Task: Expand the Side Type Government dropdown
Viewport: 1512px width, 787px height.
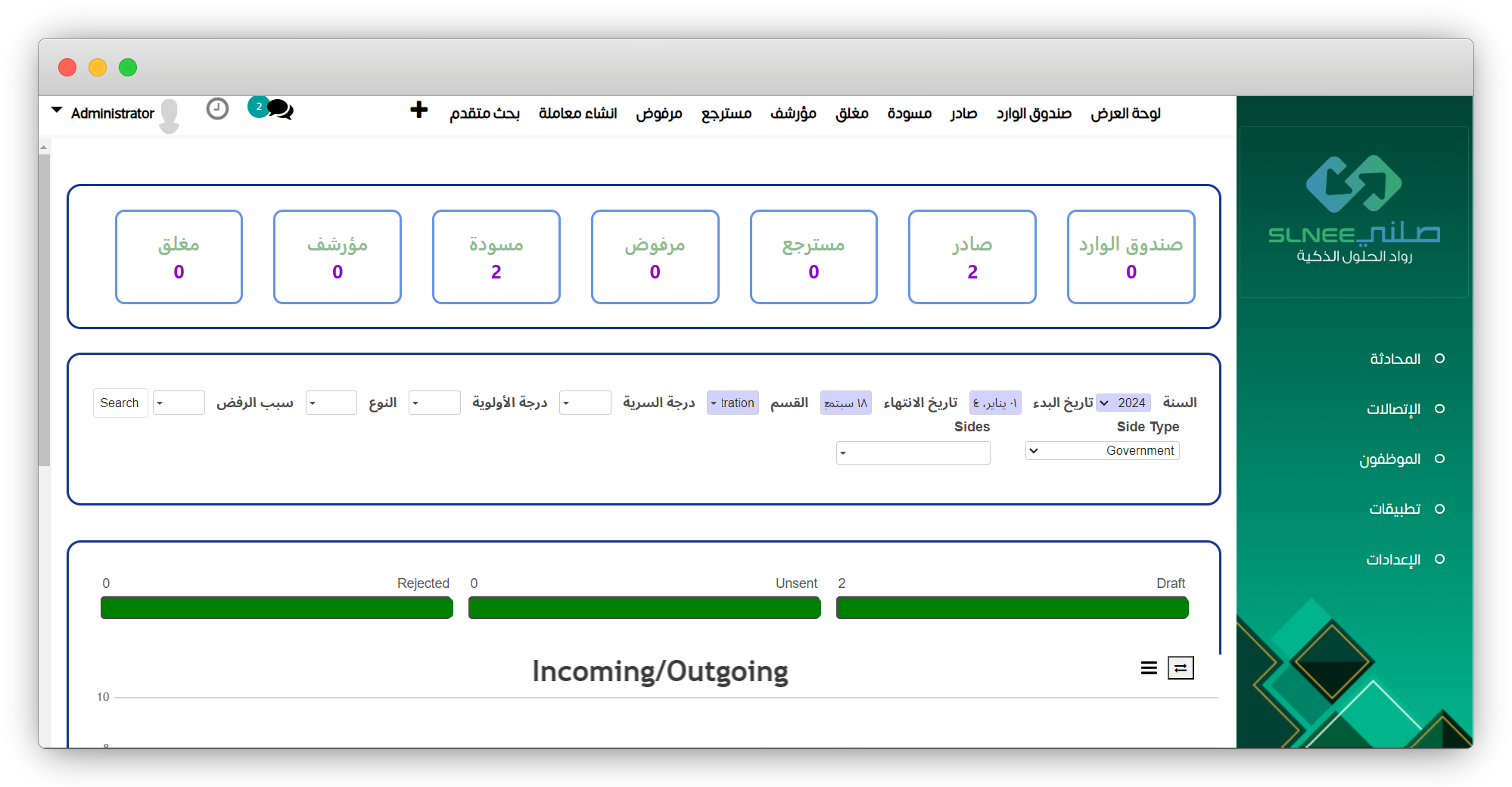Action: click(x=1102, y=451)
